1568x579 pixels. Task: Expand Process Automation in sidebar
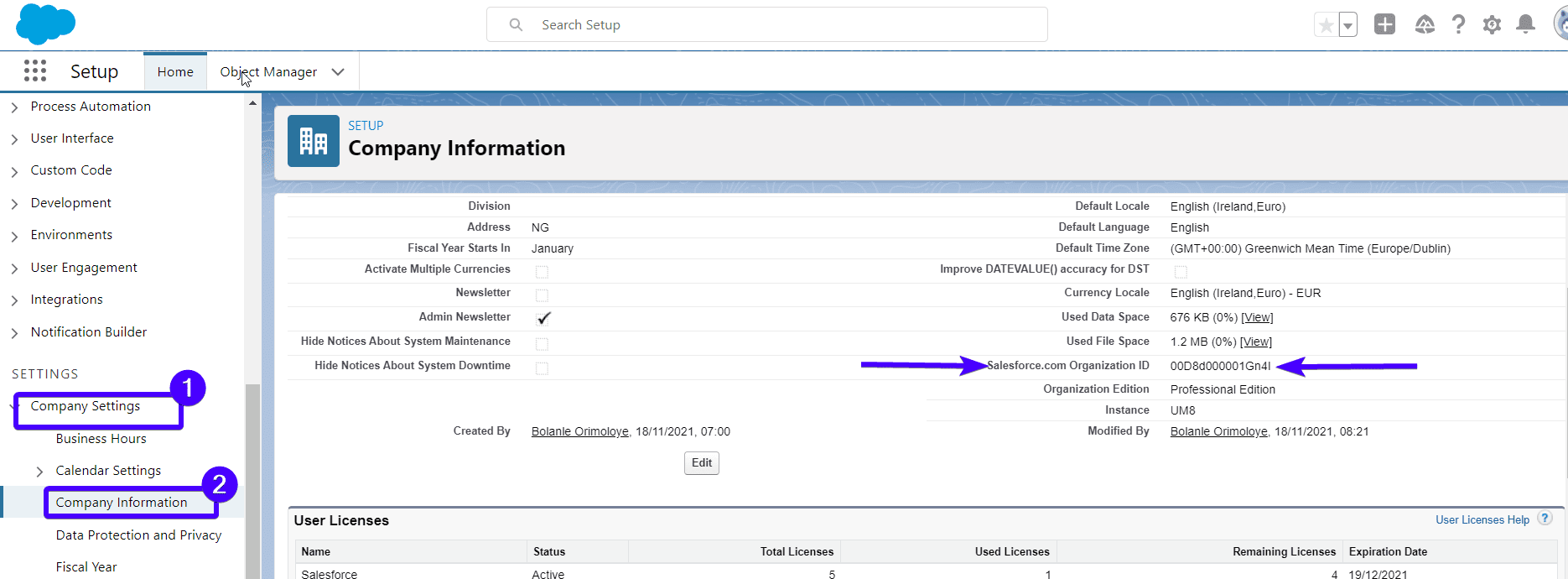(x=14, y=107)
